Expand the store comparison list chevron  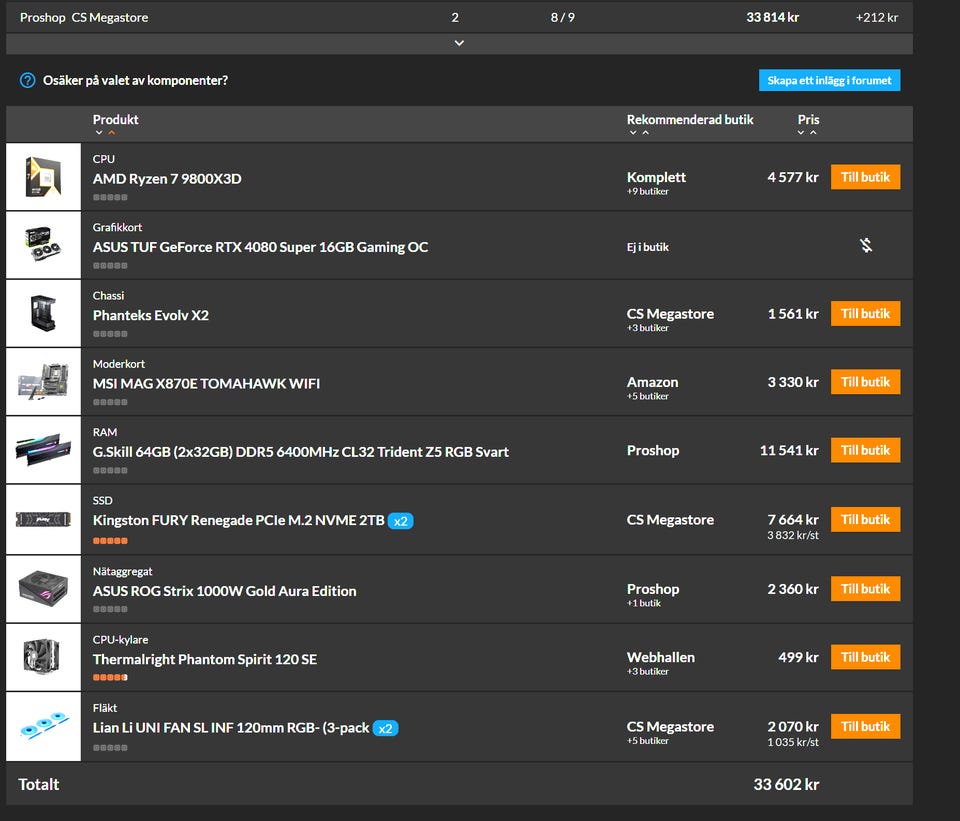[x=459, y=43]
